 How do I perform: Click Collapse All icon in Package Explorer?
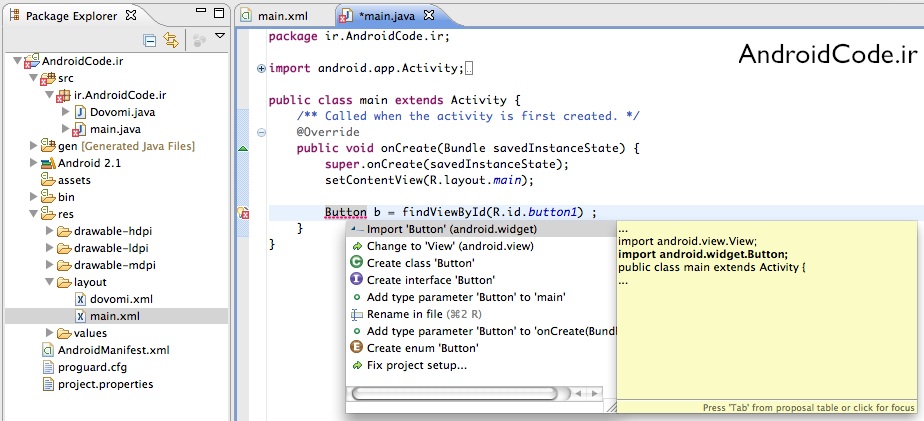[150, 40]
